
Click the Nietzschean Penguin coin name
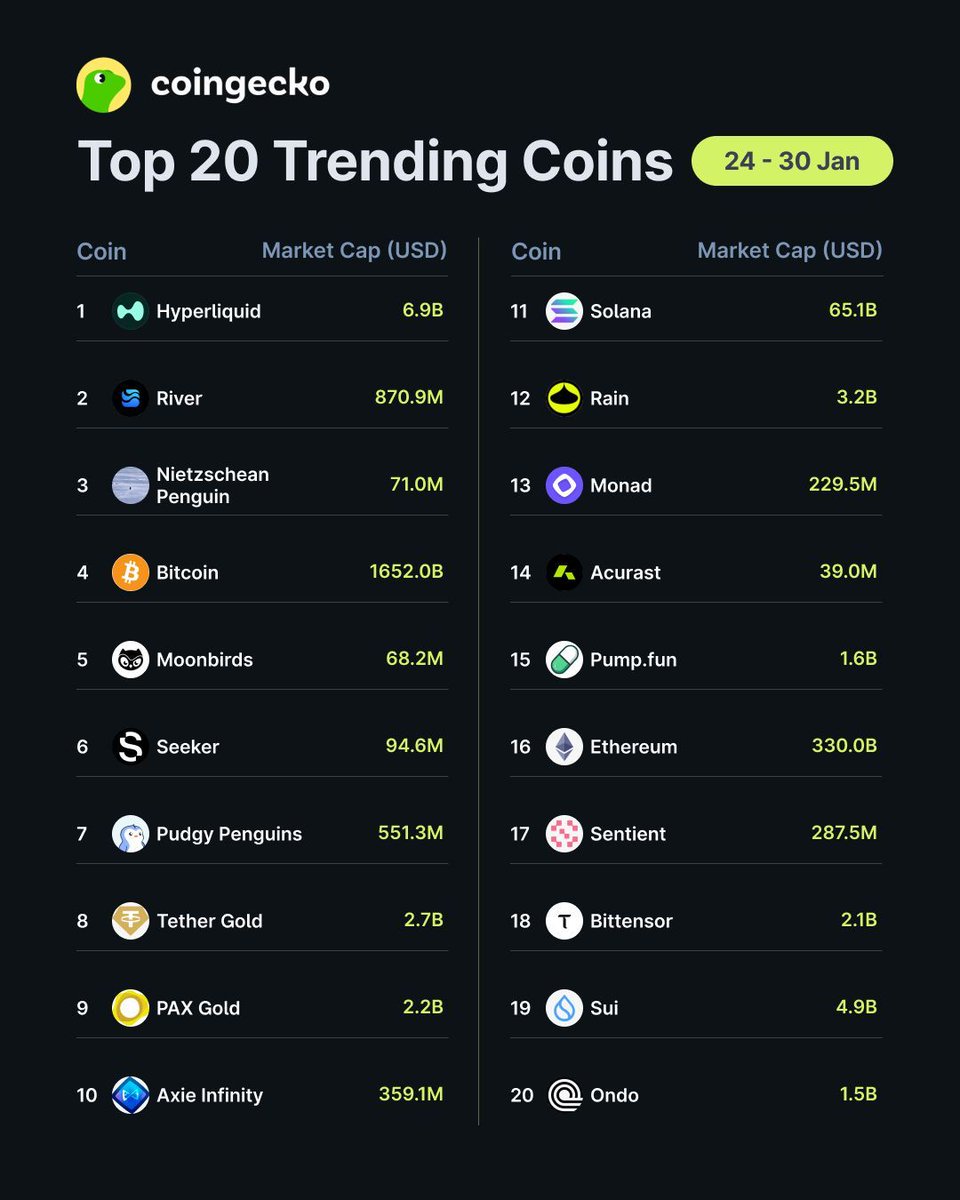pyautogui.click(x=212, y=485)
